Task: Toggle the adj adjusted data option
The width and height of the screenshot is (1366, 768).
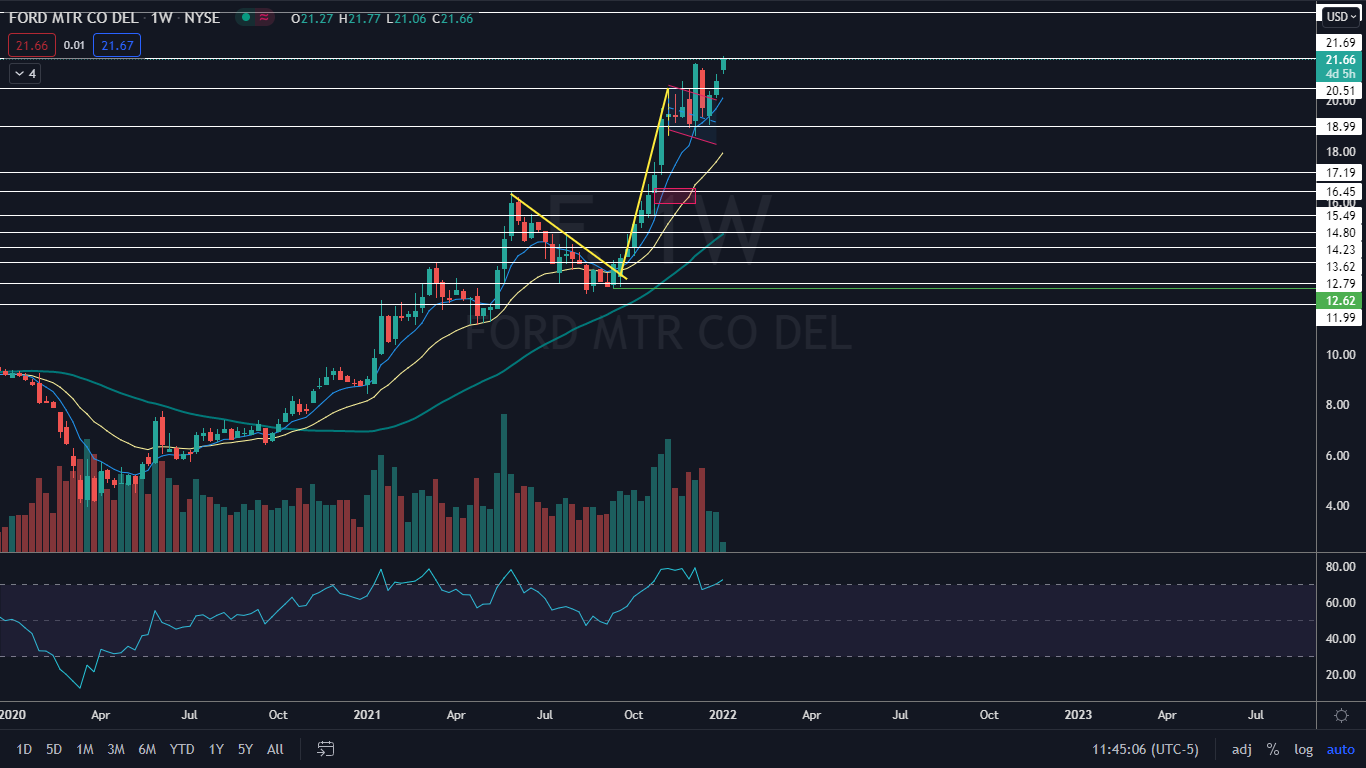Action: pos(1241,749)
